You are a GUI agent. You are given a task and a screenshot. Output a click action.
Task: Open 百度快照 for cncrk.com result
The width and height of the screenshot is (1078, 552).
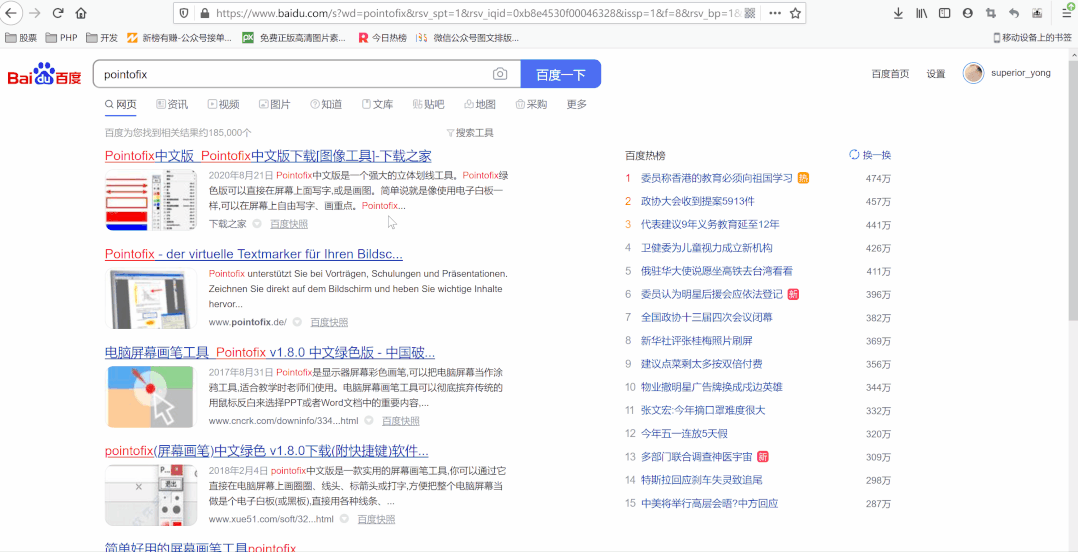point(401,421)
